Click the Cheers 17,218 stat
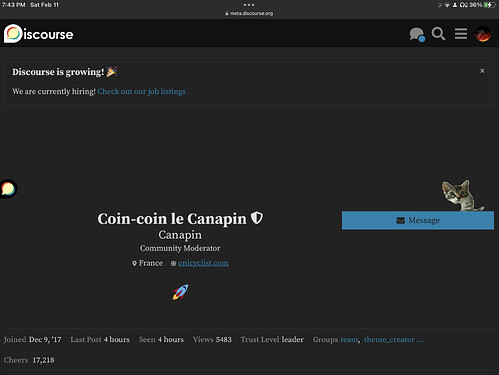The height and width of the screenshot is (375, 499). click(29, 360)
